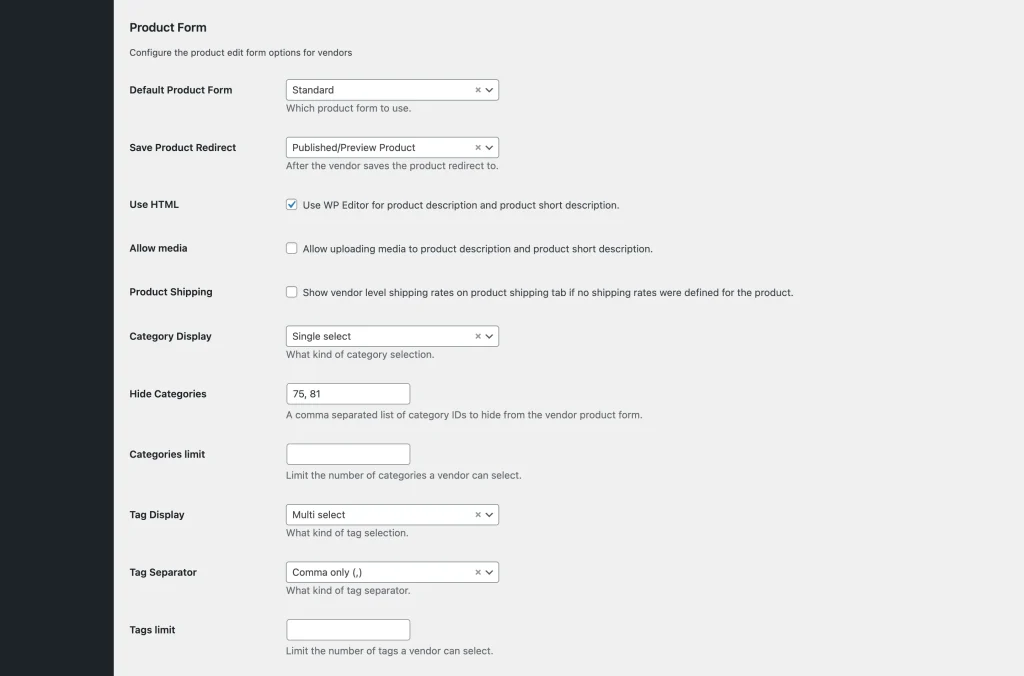
Task: Open the Default Product Form dropdown arrow
Action: (x=490, y=90)
